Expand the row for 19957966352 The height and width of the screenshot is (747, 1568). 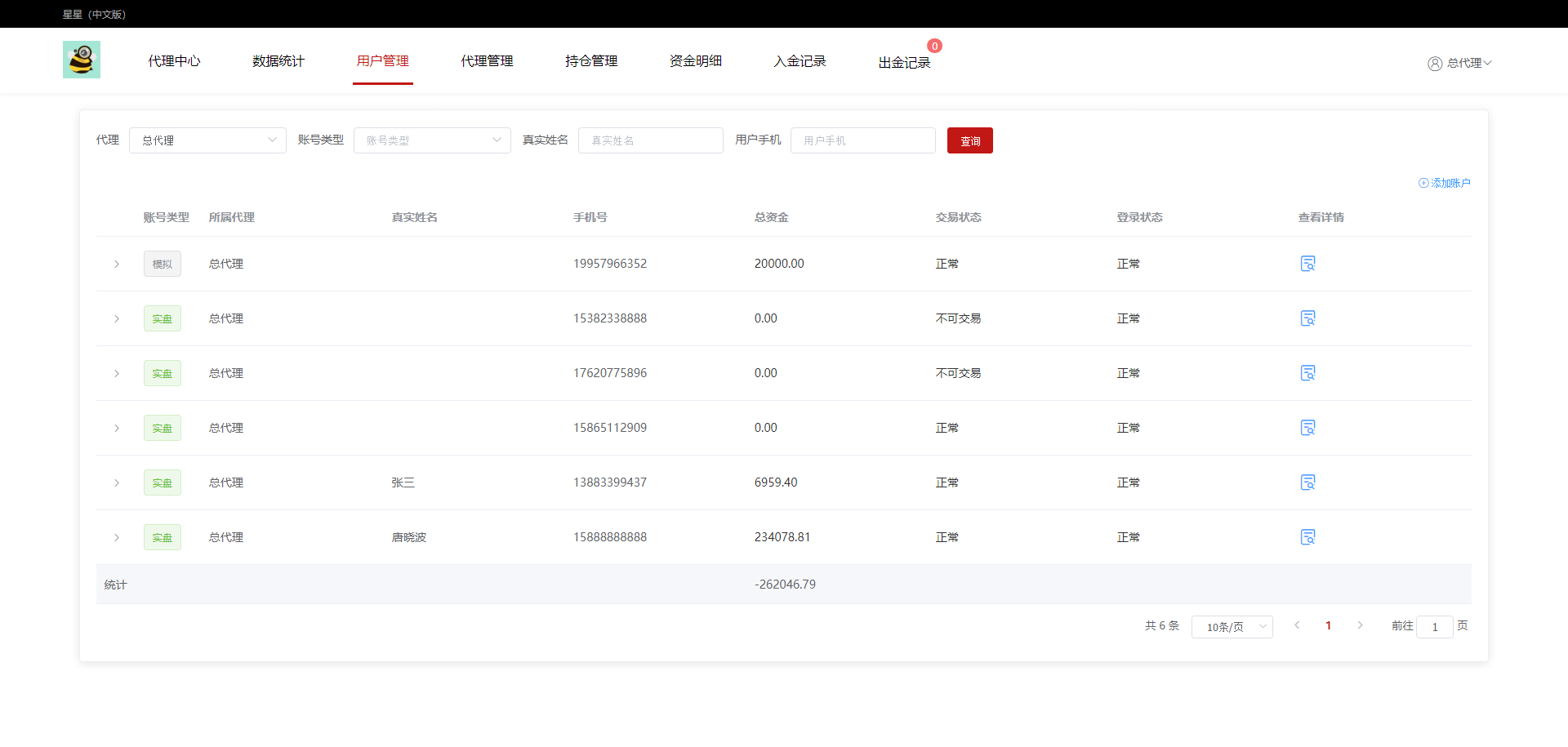coord(117,264)
